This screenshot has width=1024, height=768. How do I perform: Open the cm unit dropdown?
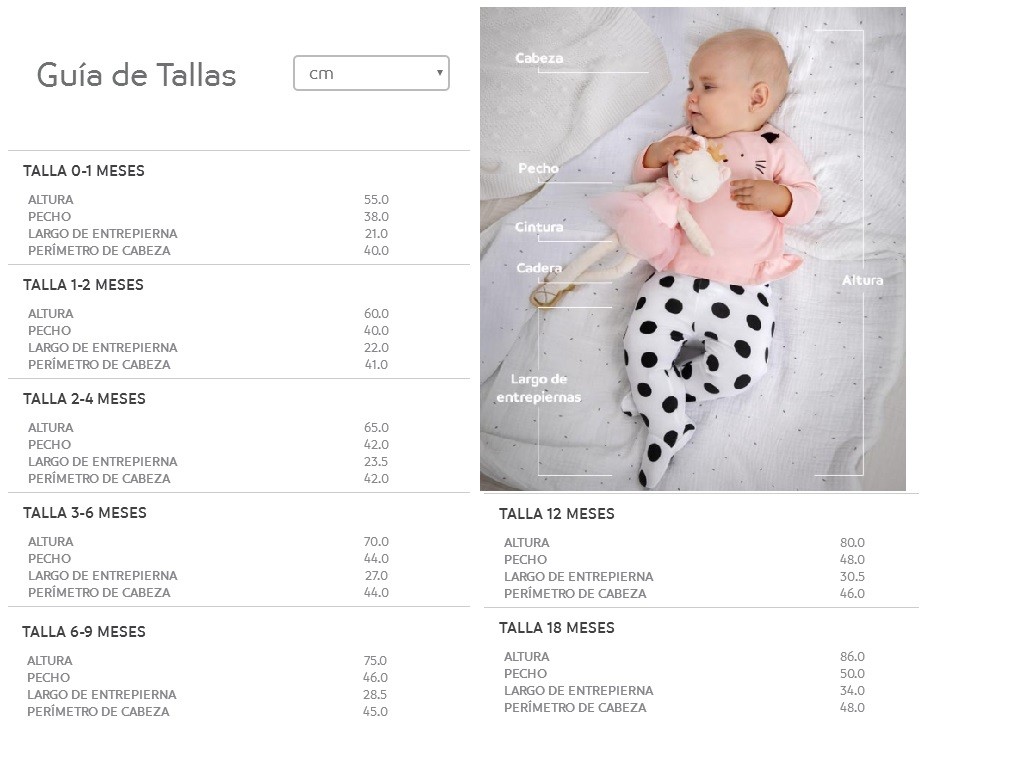371,73
